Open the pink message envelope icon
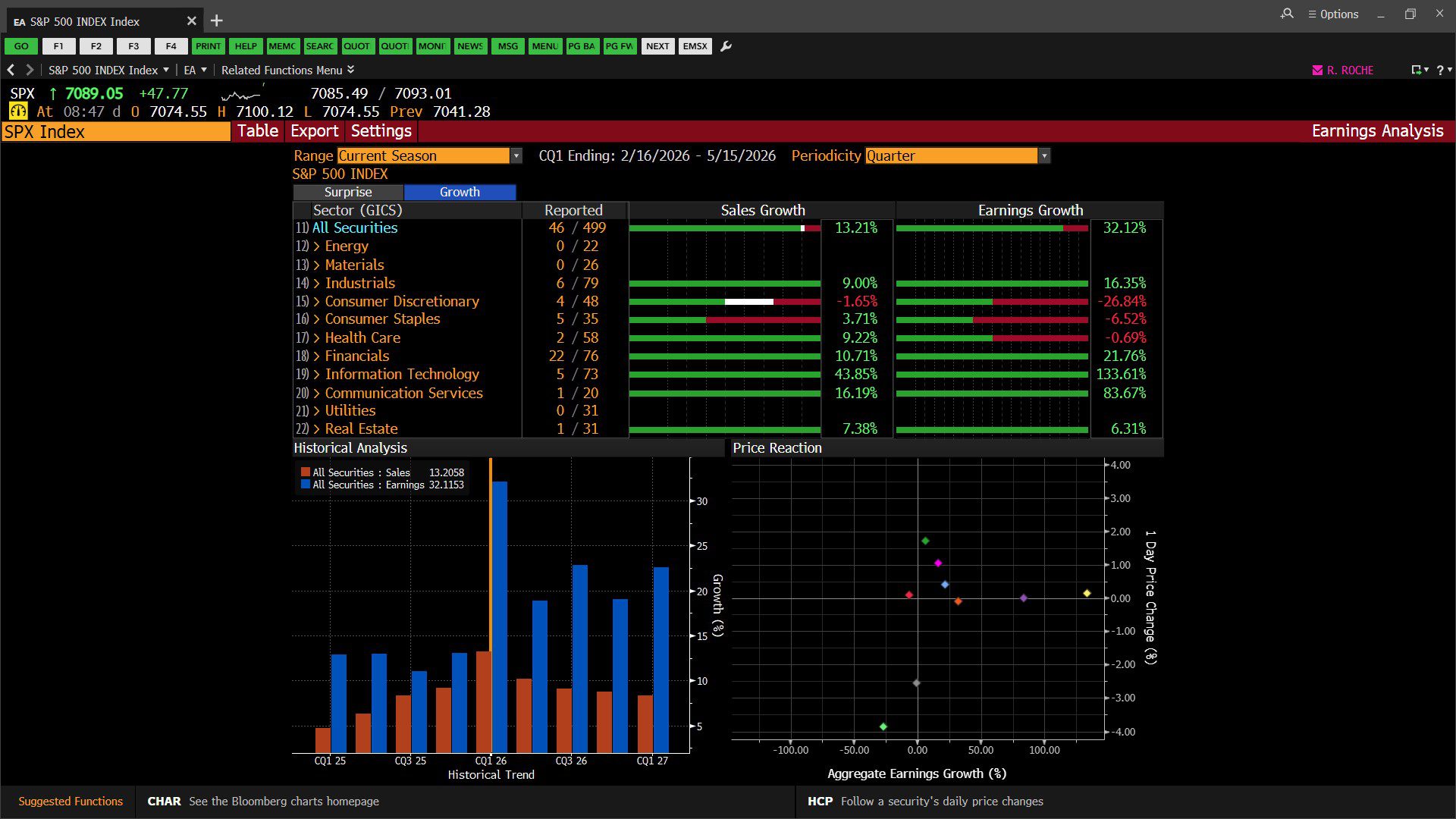 coord(1317,70)
